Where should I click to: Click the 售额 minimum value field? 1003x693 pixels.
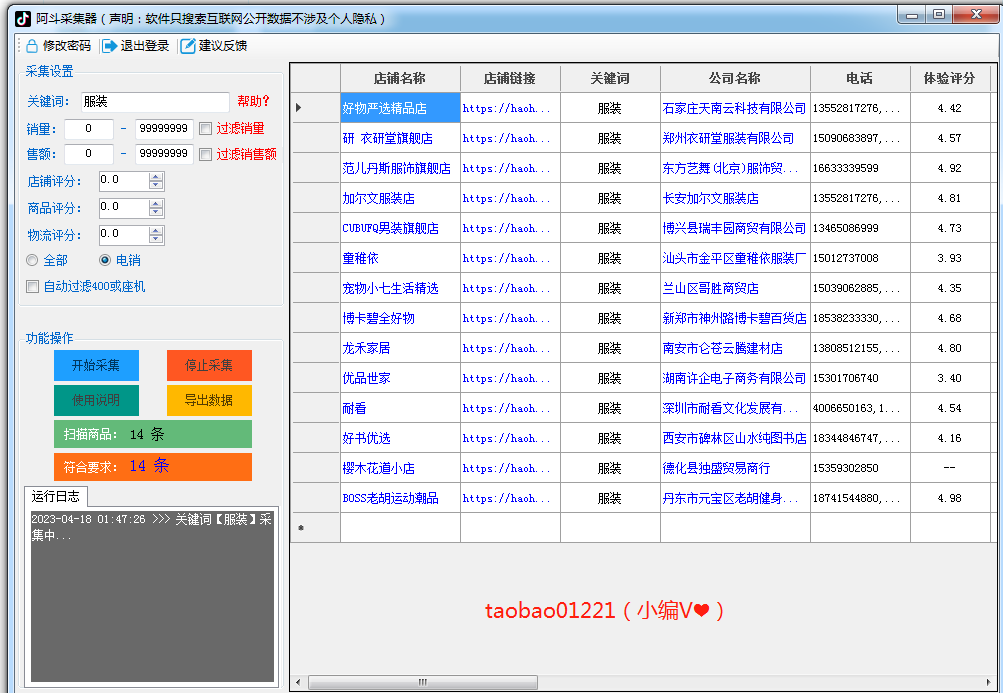click(89, 154)
